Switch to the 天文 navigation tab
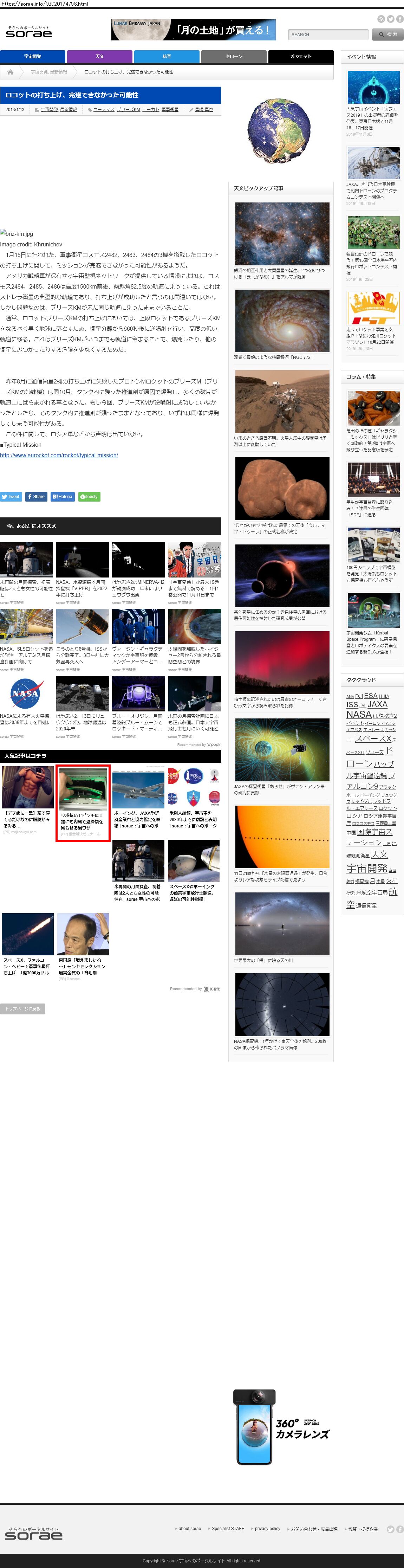This screenshot has height=1568, width=404. (99, 57)
